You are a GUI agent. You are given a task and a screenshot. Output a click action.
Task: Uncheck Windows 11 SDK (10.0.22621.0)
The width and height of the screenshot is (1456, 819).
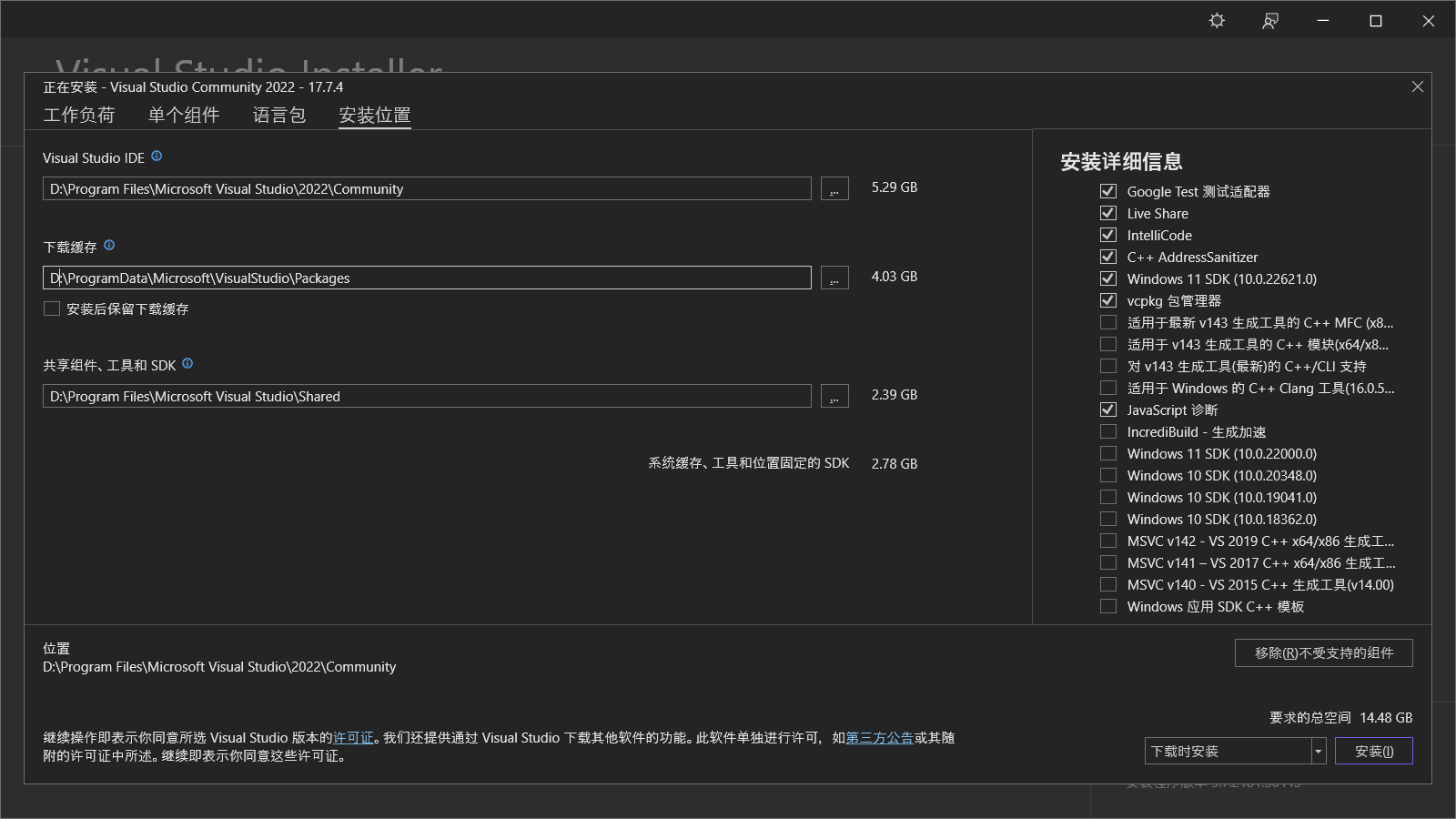pos(1108,278)
